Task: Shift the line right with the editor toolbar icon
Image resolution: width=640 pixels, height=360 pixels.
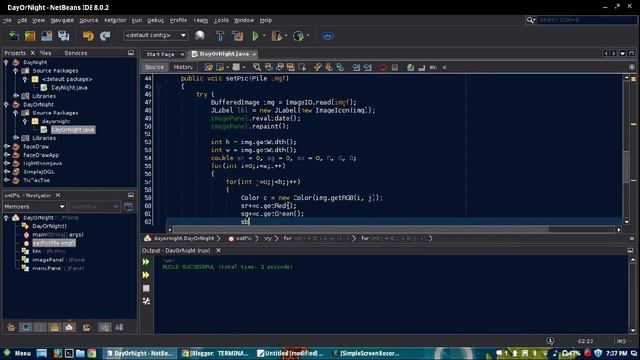Action: pyautogui.click(x=368, y=67)
